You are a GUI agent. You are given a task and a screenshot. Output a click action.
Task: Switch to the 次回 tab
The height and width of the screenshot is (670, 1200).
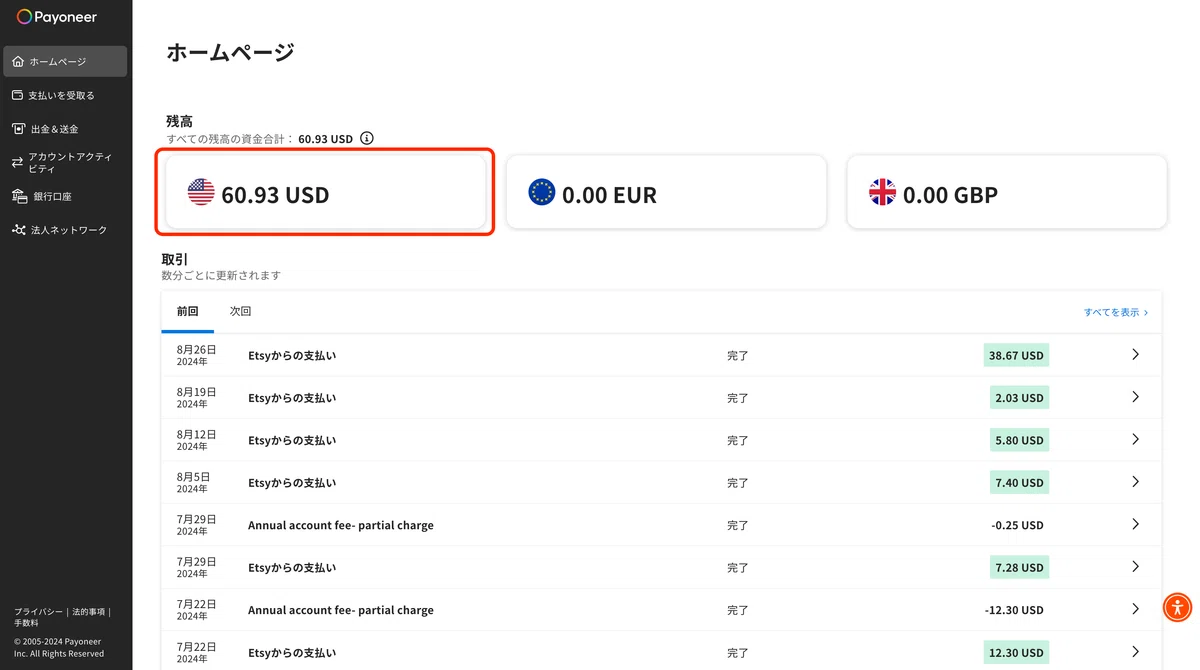[x=240, y=311]
